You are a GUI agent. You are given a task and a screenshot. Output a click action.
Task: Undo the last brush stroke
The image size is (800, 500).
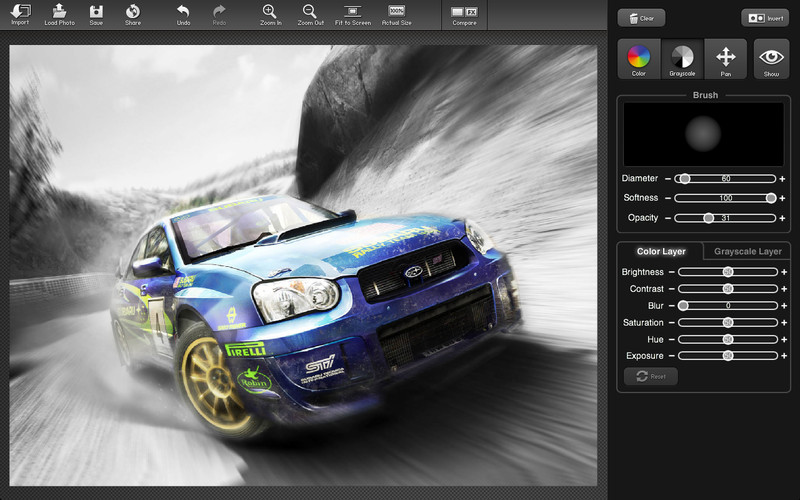pos(183,13)
